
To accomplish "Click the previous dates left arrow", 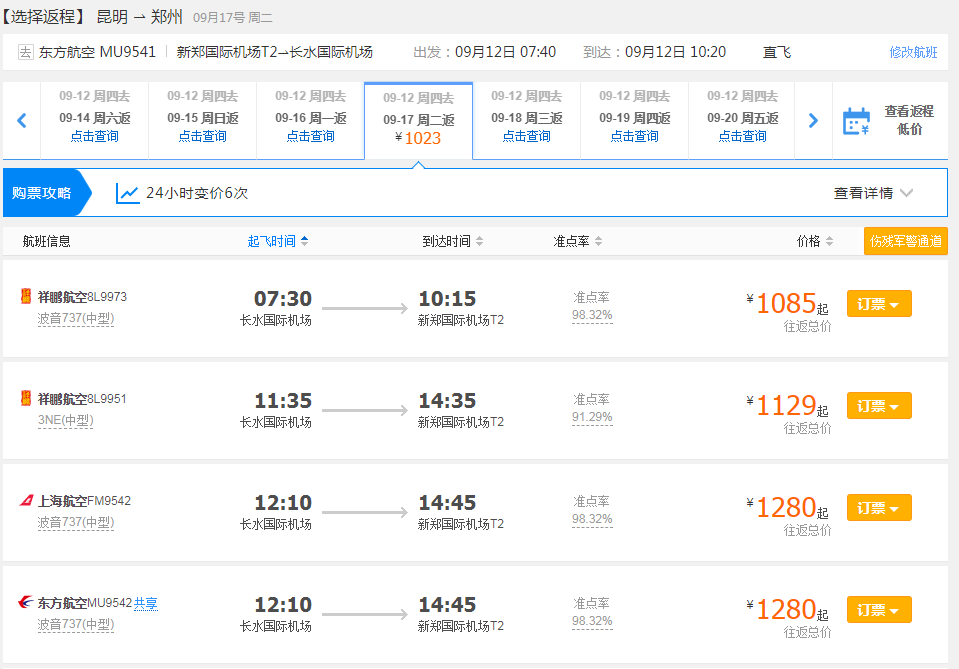I will click(x=22, y=120).
